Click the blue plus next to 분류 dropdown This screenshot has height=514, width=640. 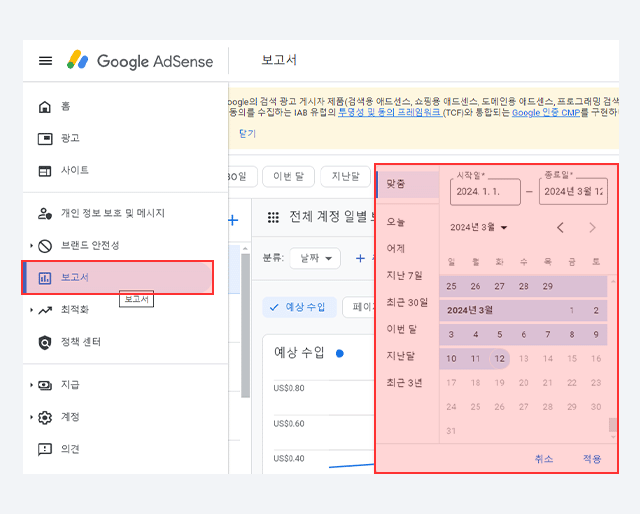pyautogui.click(x=360, y=258)
